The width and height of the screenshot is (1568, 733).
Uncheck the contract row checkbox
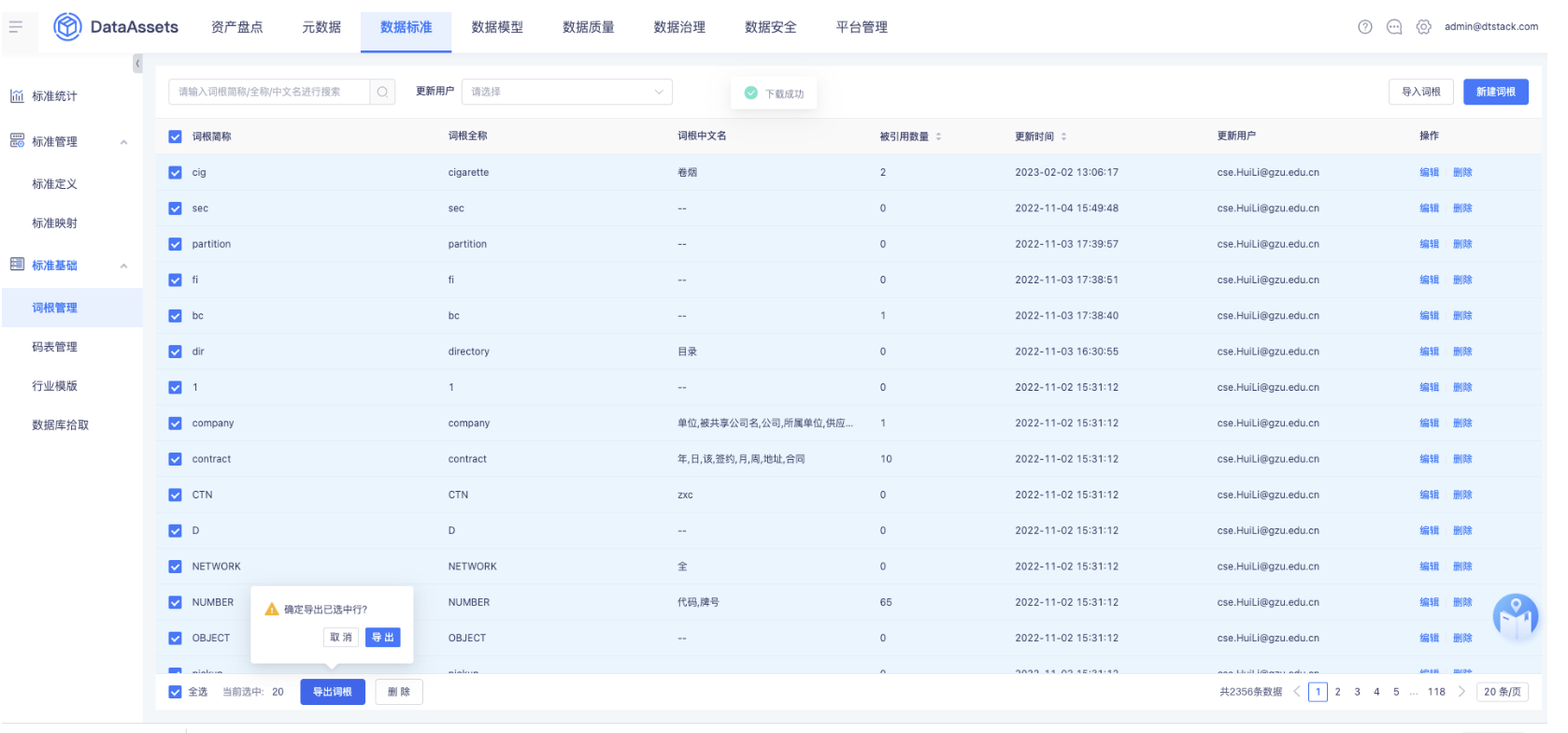coord(175,459)
